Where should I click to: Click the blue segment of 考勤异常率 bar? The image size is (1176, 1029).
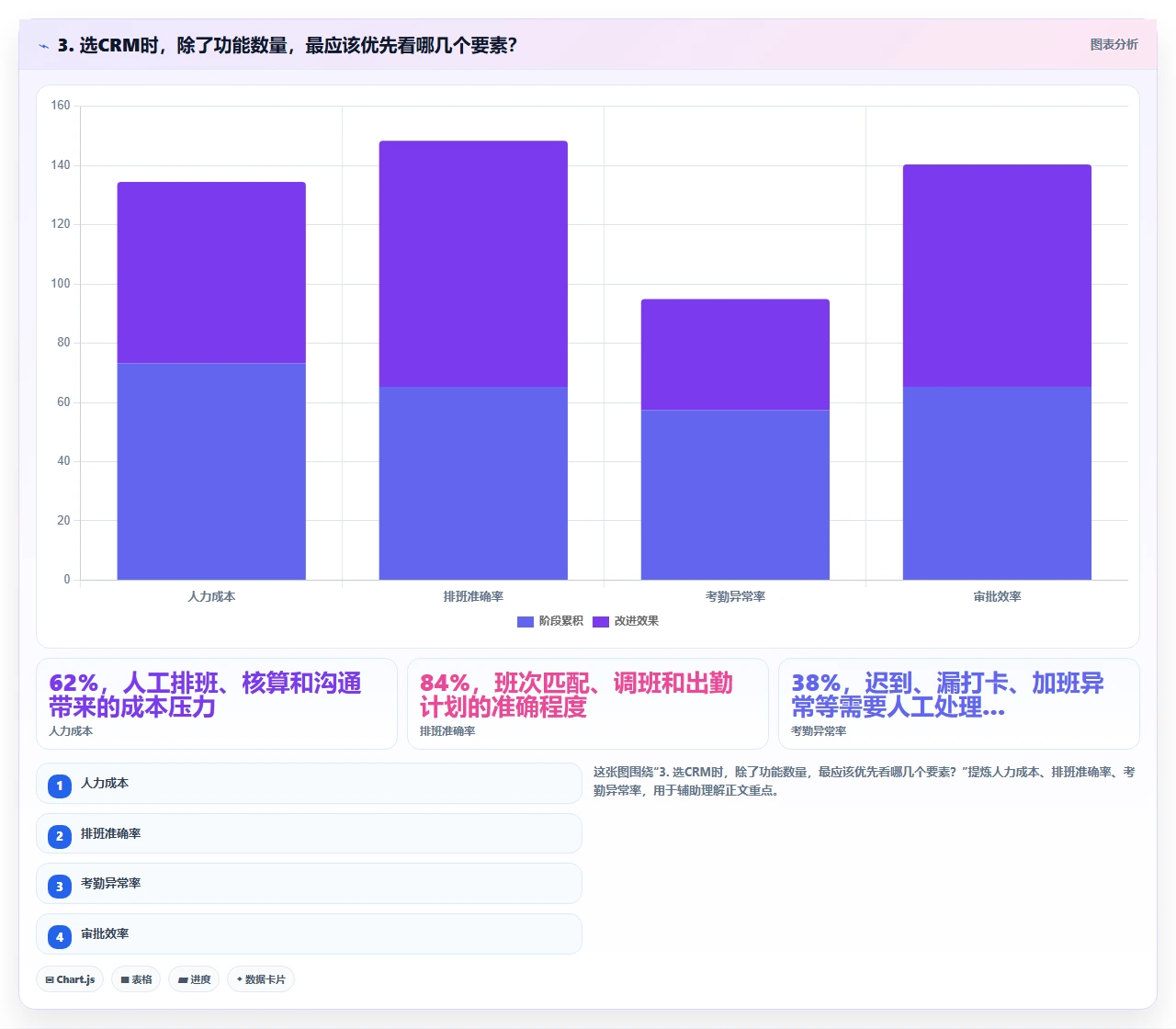(735, 495)
